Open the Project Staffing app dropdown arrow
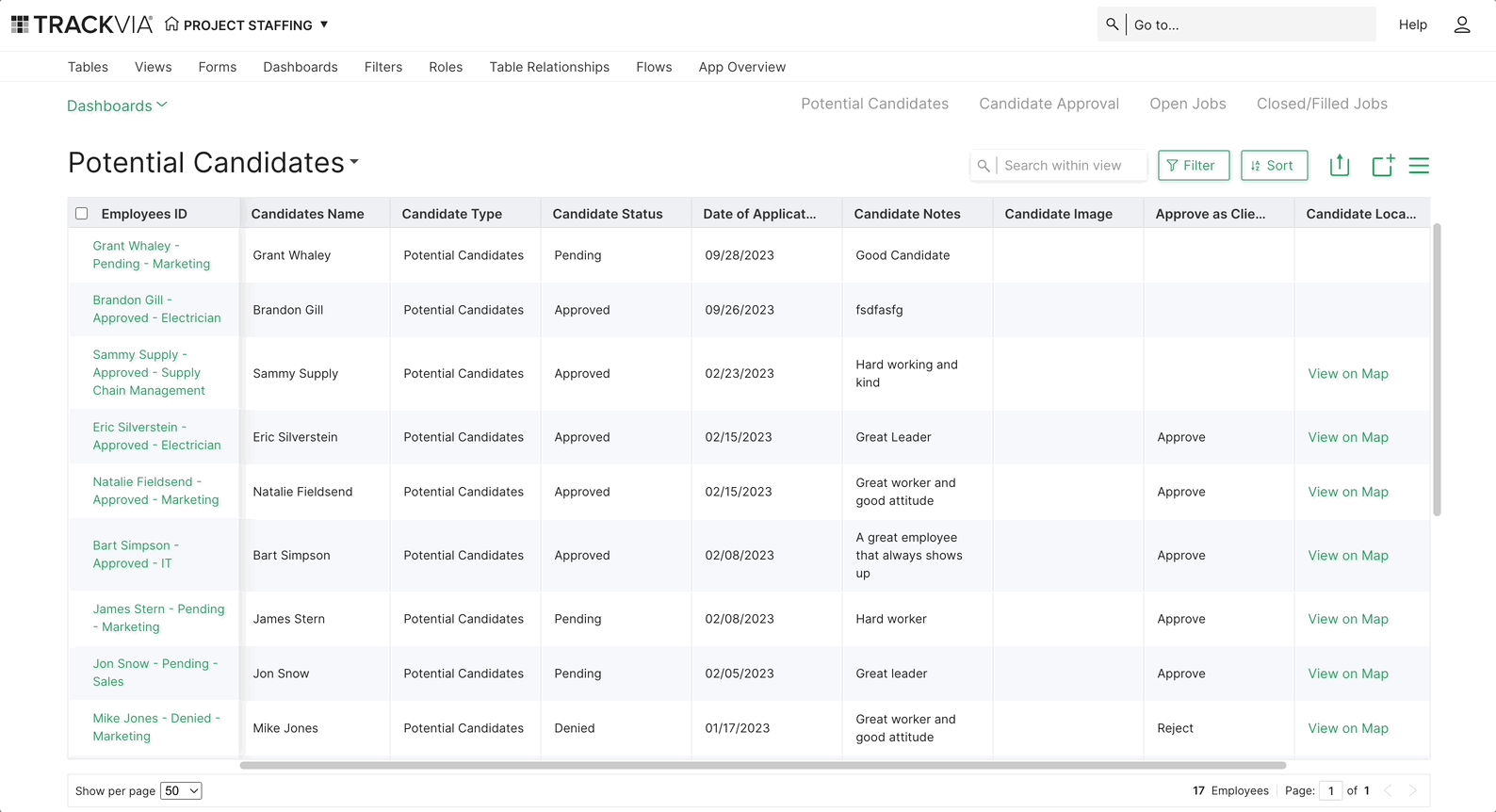This screenshot has height=812, width=1496. point(324,24)
